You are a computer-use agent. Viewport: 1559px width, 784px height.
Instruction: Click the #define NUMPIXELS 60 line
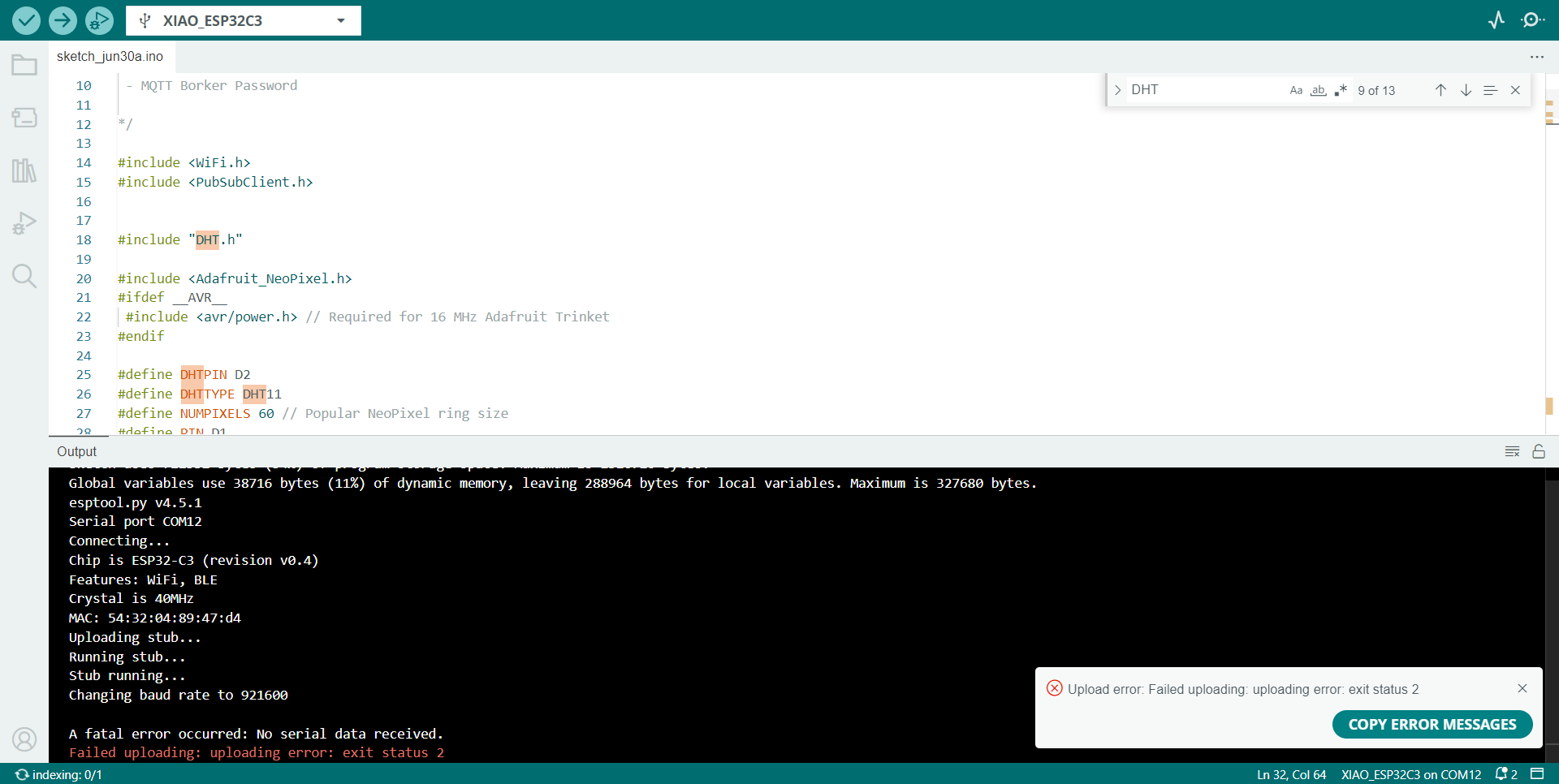(313, 414)
